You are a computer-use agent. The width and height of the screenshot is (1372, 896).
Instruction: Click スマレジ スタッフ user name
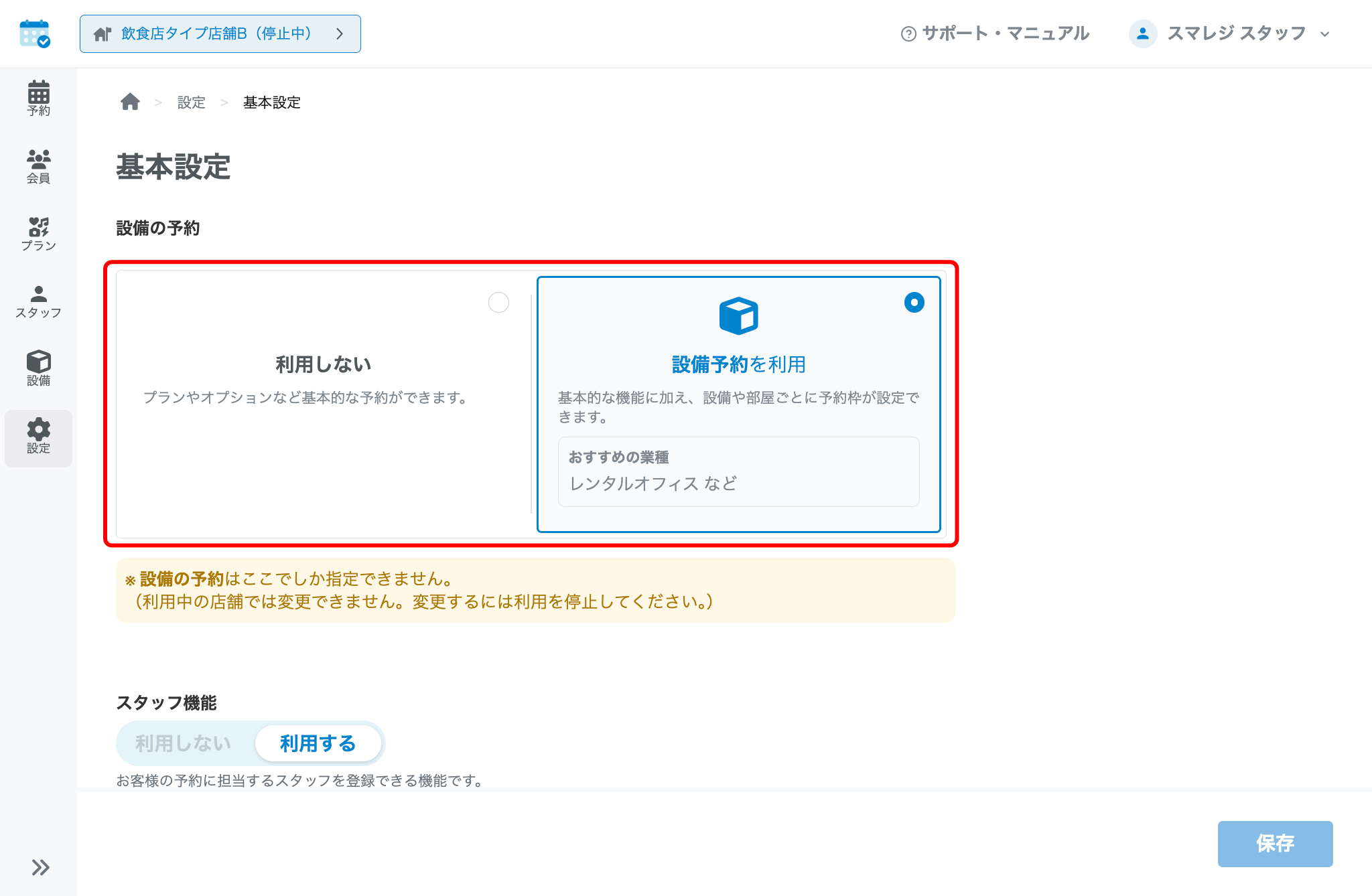click(x=1236, y=33)
